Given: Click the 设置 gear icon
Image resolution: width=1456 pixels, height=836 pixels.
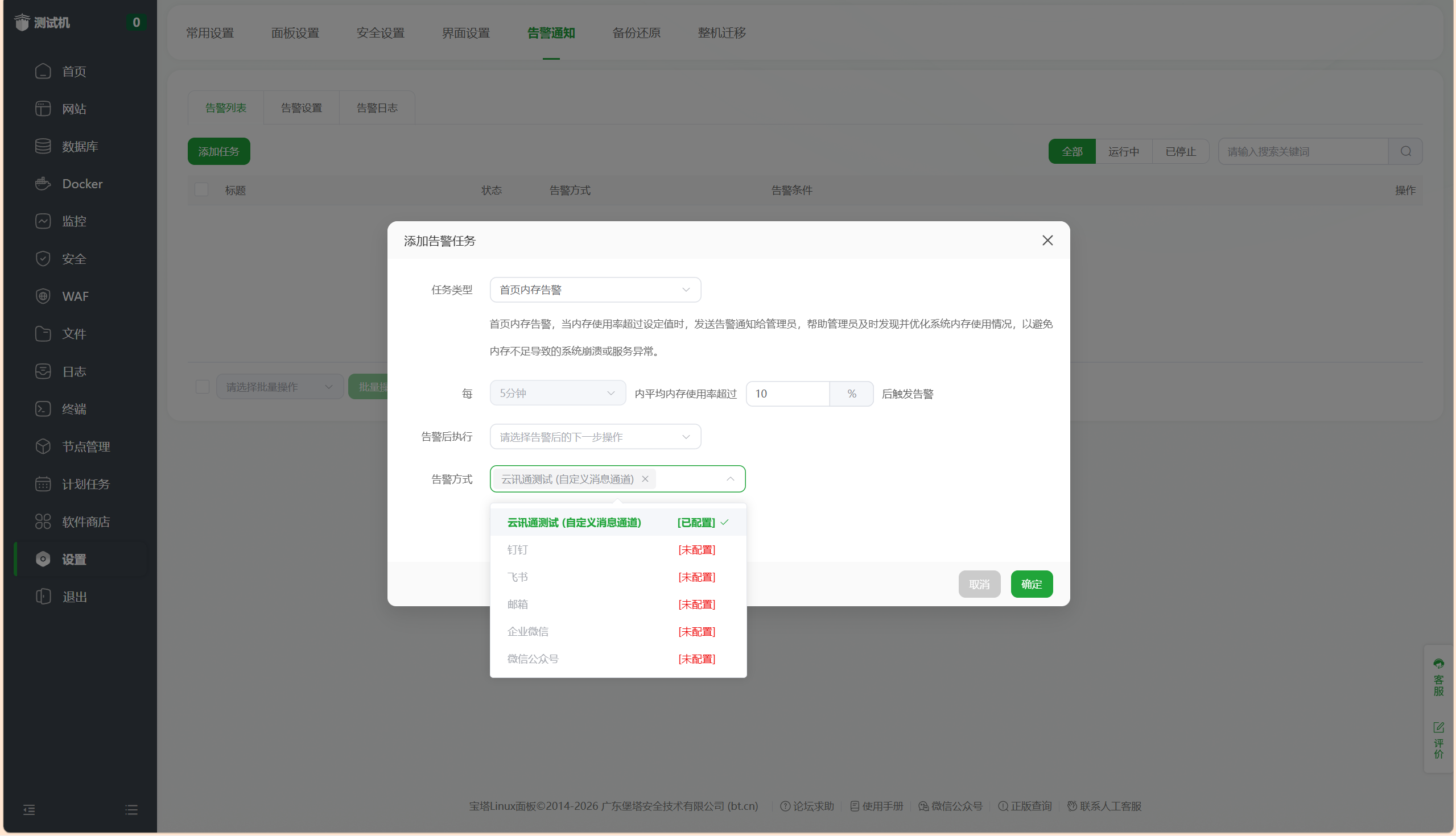Looking at the screenshot, I should [43, 559].
